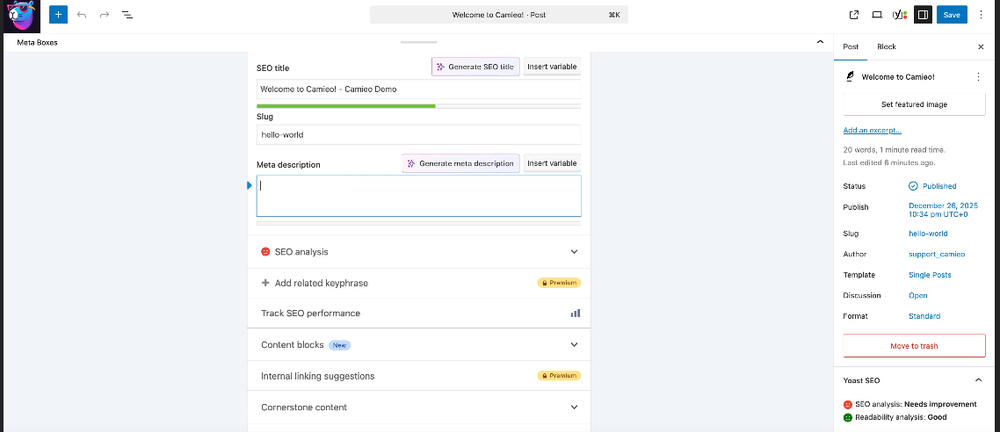The width and height of the screenshot is (1000, 432).
Task: Click Generate SEO title button
Action: coord(475,67)
